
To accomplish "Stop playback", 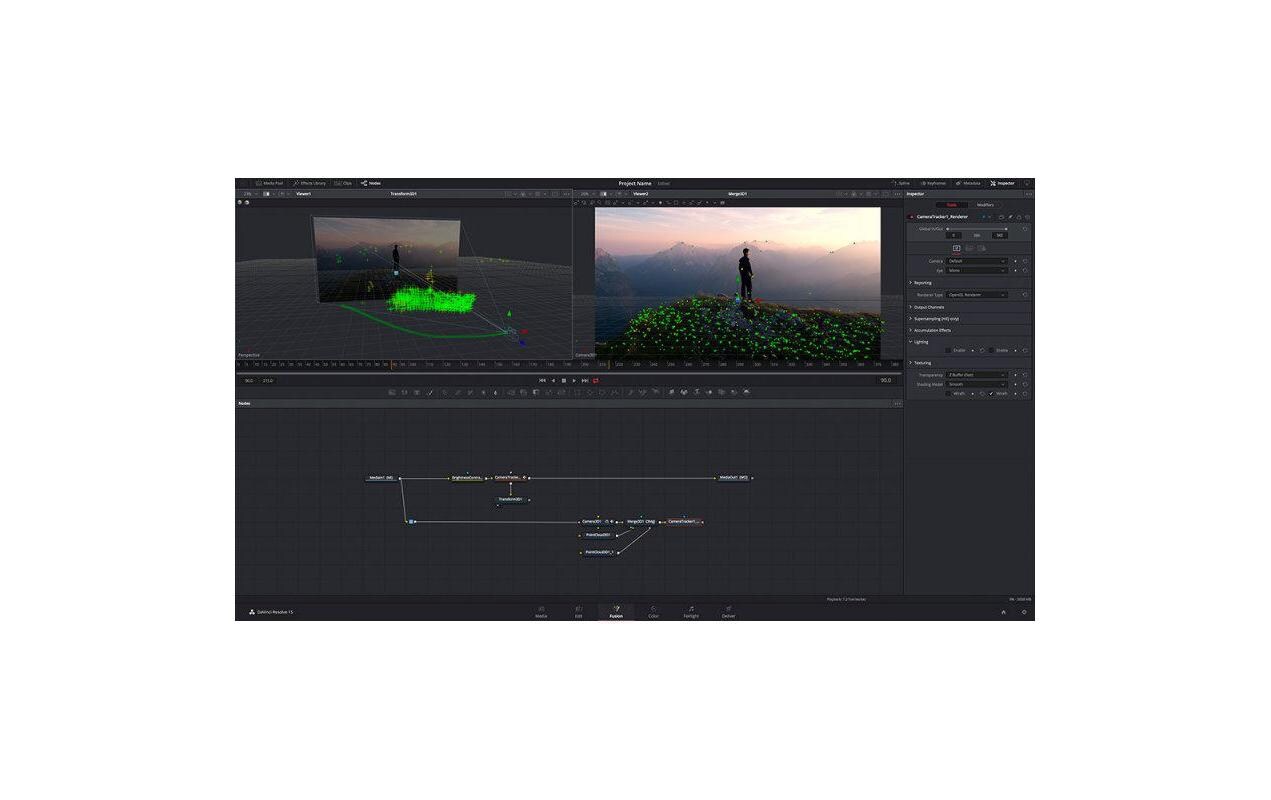I will pyautogui.click(x=563, y=380).
